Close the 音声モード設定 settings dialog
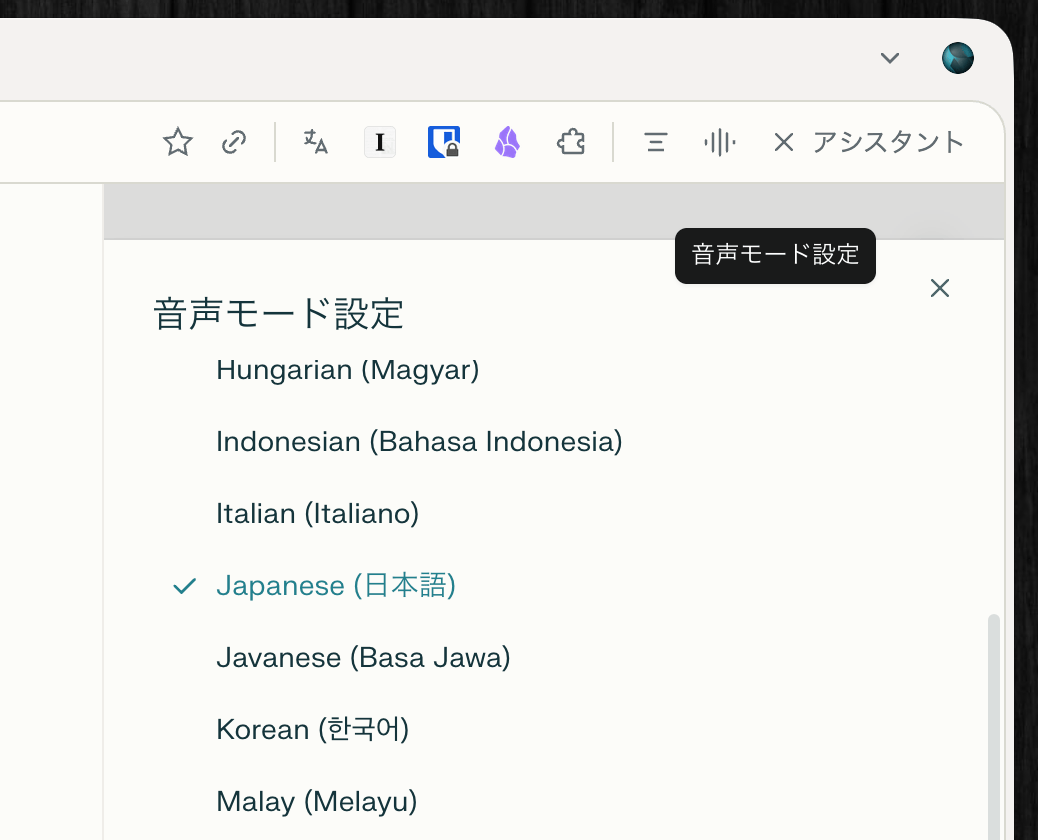 [939, 288]
